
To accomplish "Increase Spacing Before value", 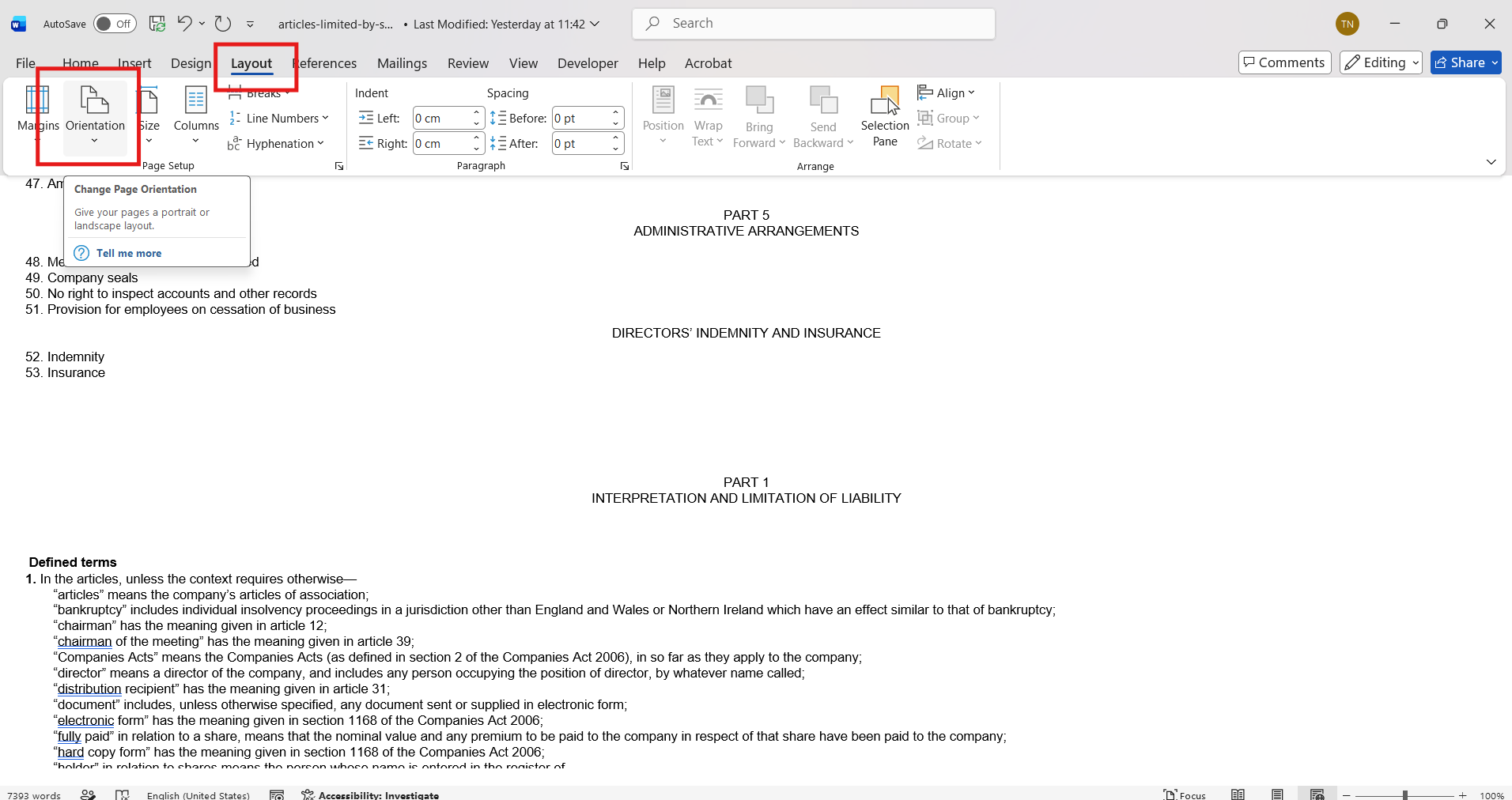I will click(x=615, y=113).
